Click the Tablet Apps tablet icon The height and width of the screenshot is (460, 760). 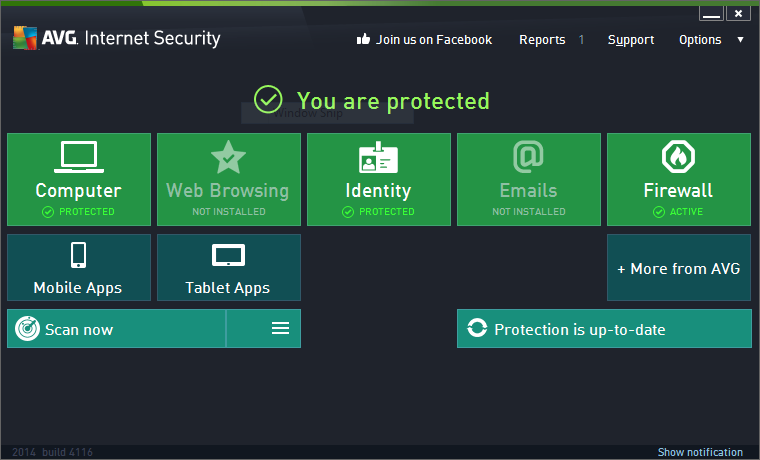click(228, 255)
